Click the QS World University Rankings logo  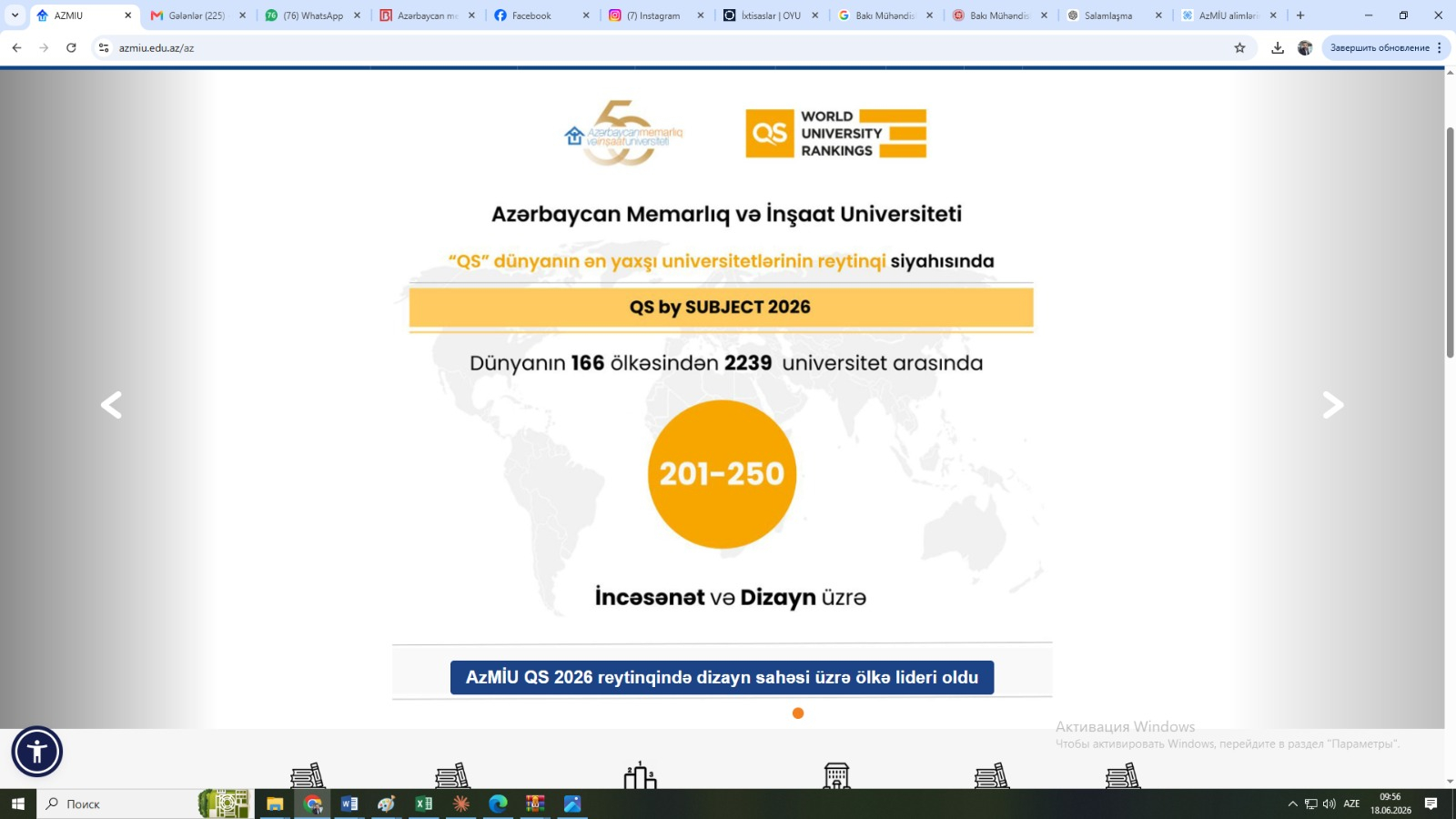coord(835,134)
